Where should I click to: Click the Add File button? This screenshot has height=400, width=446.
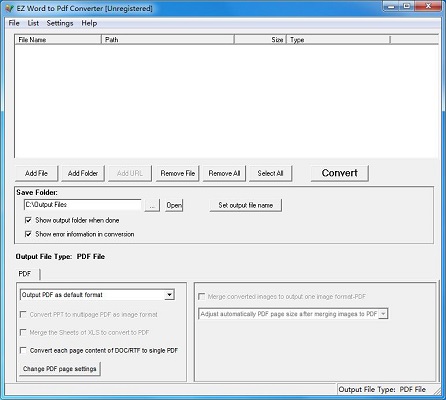click(36, 173)
